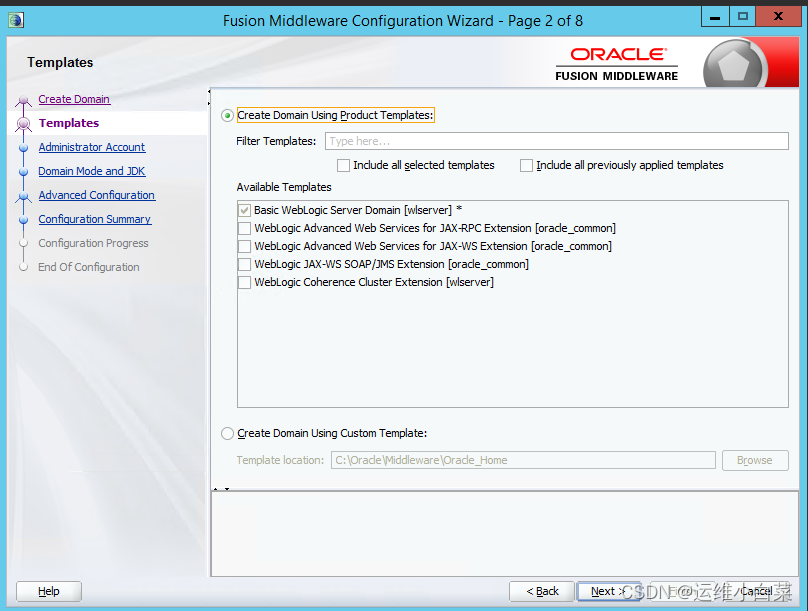Click the Templates step node icon
The image size is (808, 611).
click(23, 124)
